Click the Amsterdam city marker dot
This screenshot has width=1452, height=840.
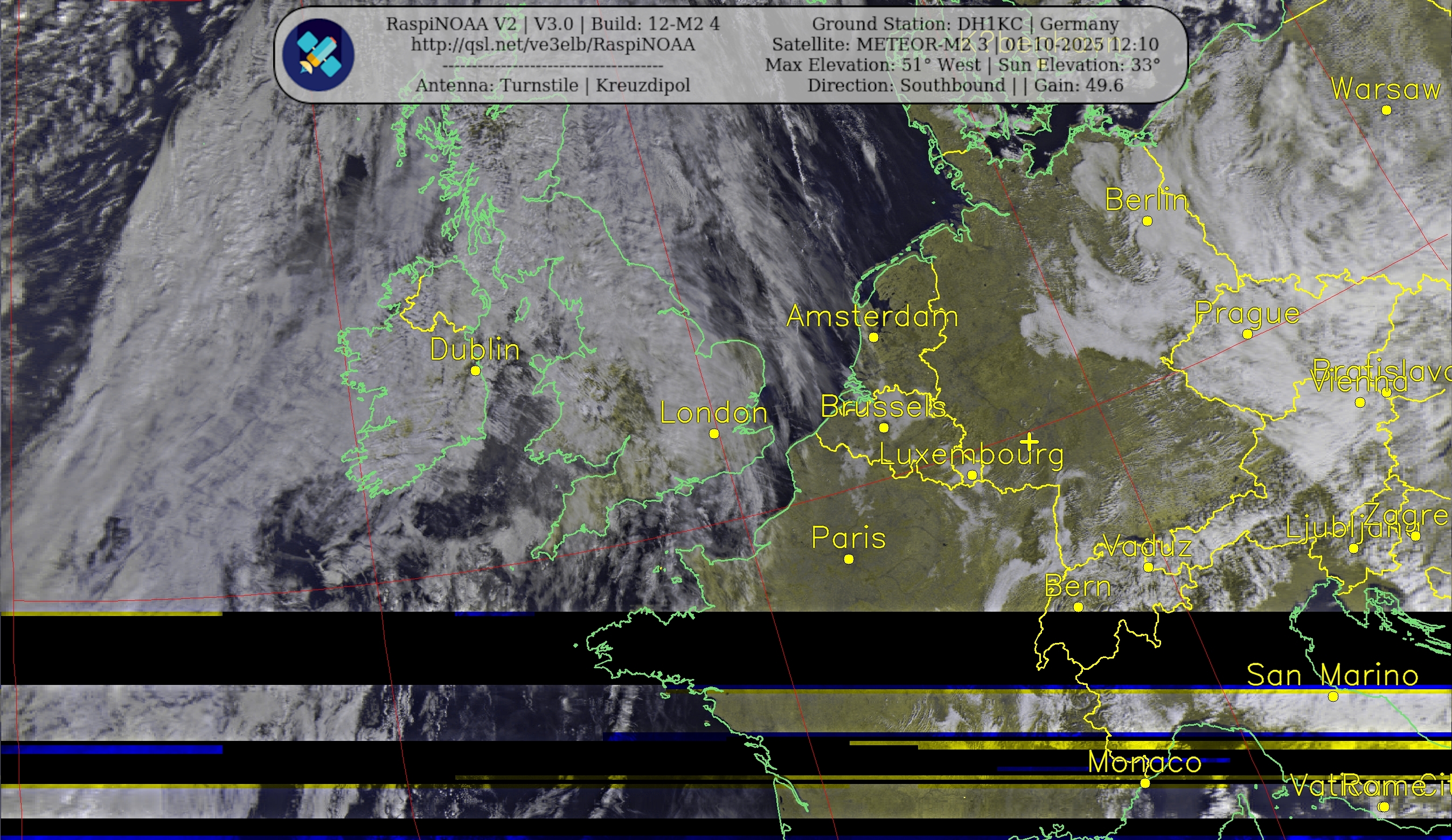873,338
